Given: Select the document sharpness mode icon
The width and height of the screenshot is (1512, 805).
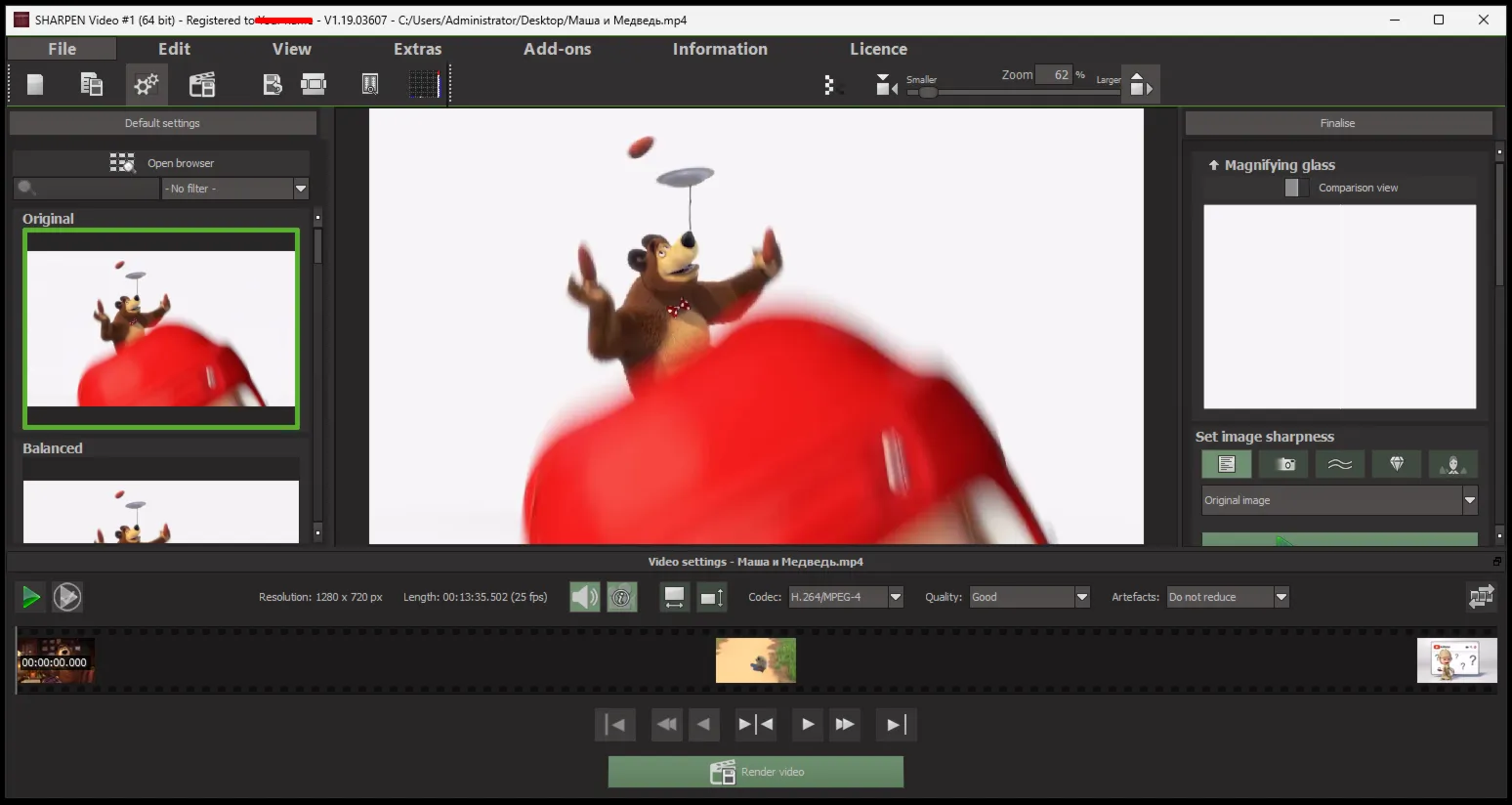Looking at the screenshot, I should 1227,464.
